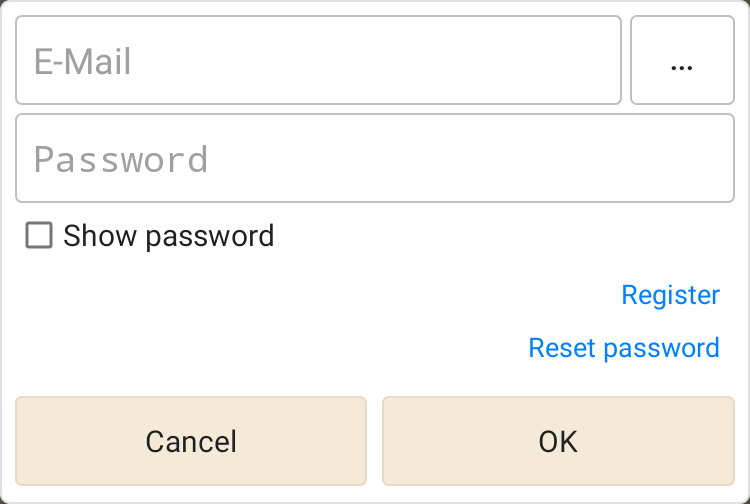Click the square Show password box
Image resolution: width=750 pixels, height=504 pixels.
point(39,236)
